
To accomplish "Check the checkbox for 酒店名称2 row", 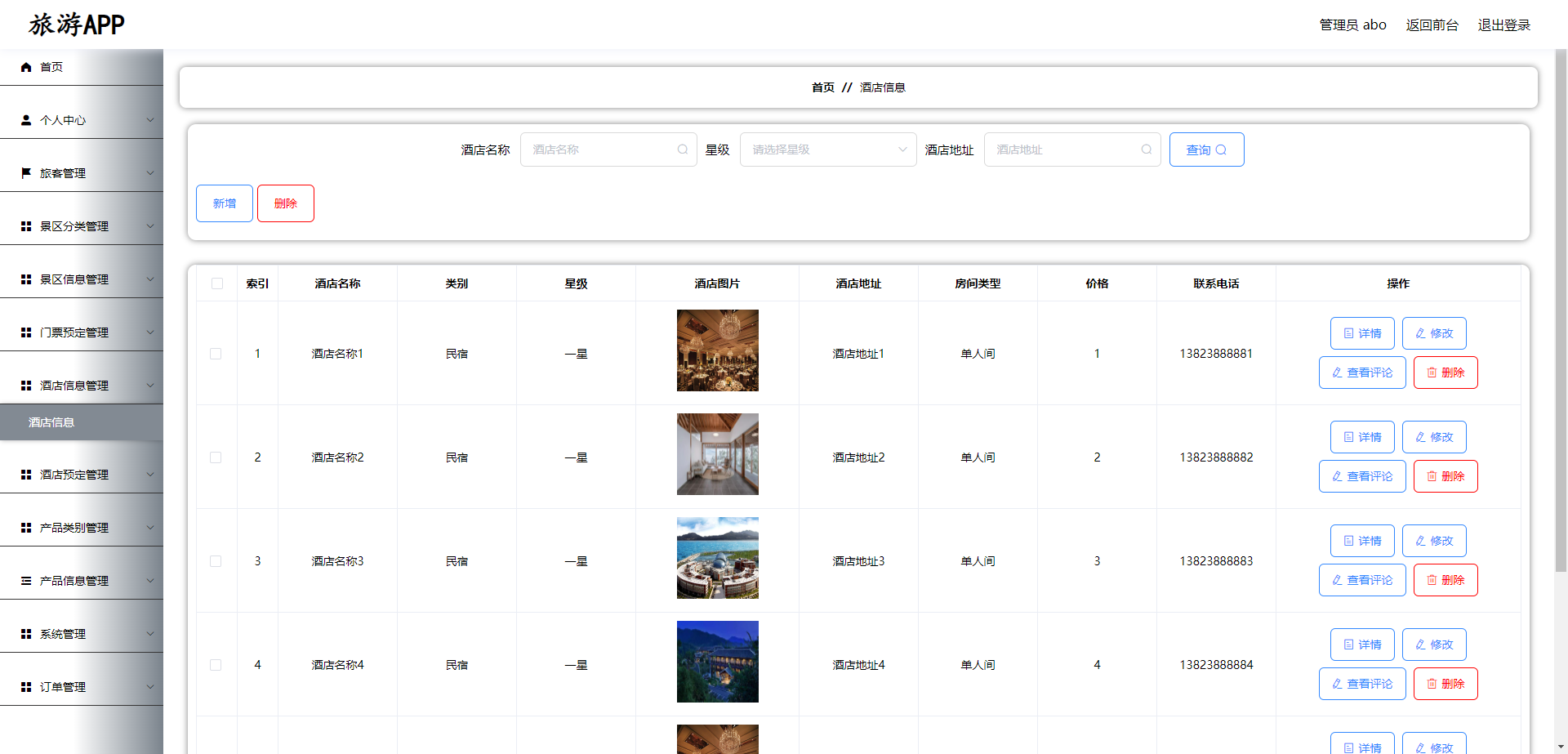I will (x=216, y=457).
